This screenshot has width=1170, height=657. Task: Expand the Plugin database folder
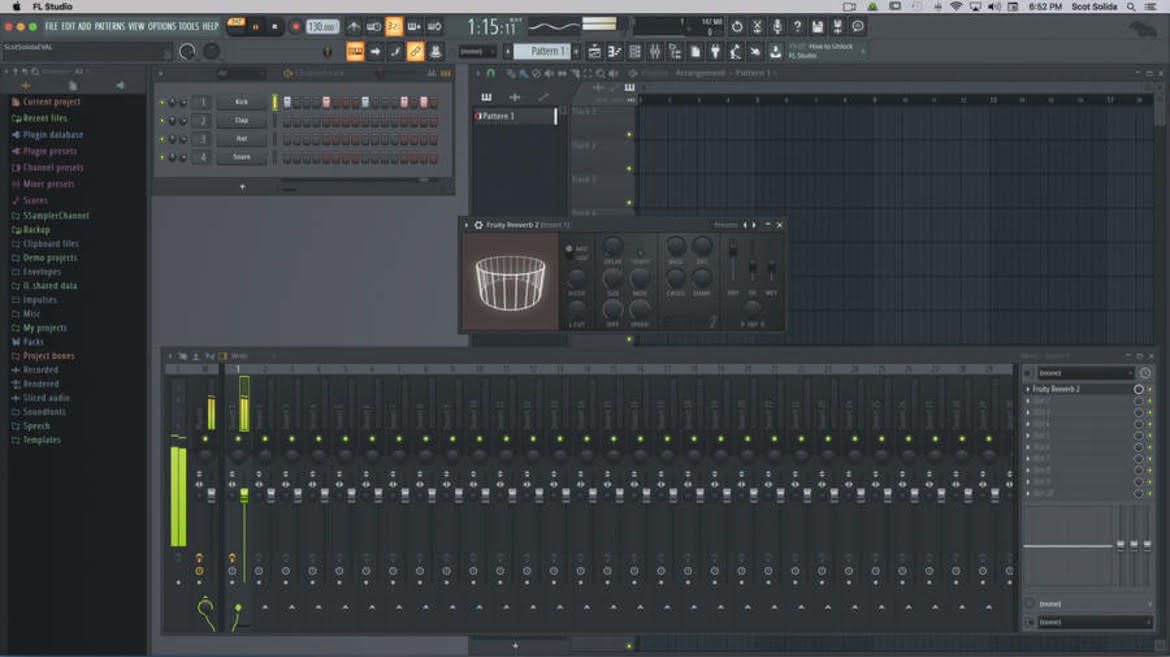(52, 134)
